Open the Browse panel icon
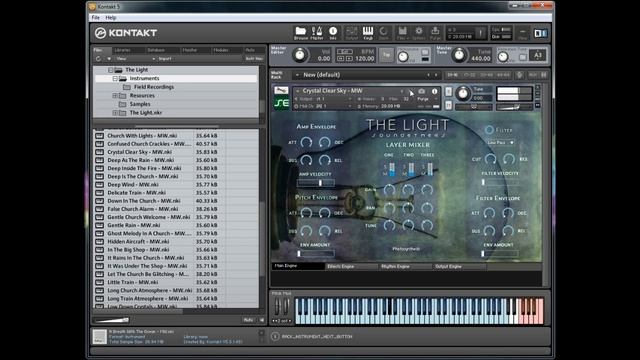Screen dimensions: 640x360 (x=301, y=33)
